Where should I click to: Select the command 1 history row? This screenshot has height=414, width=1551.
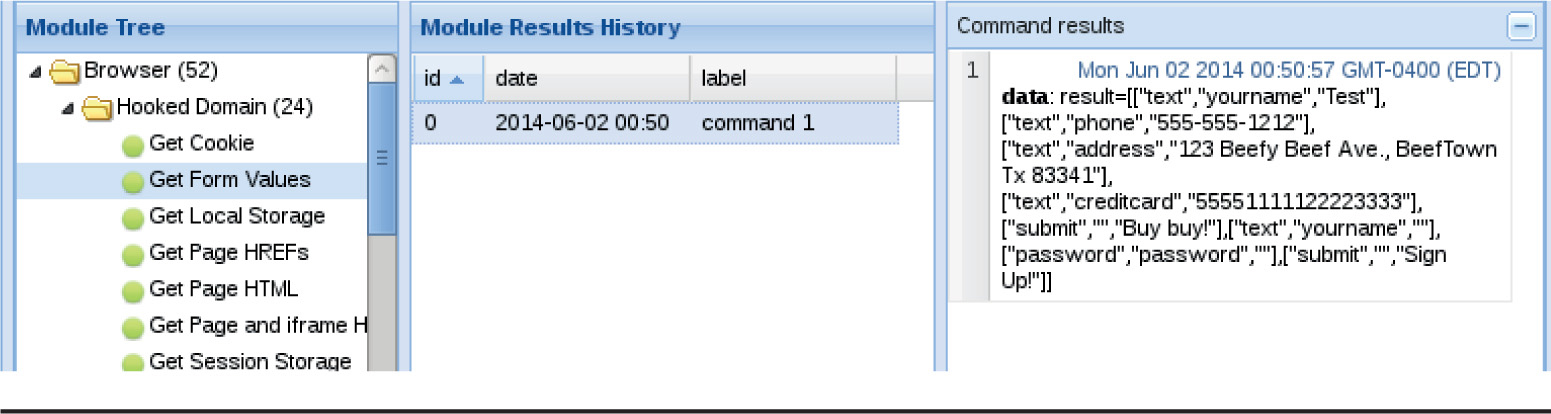(x=656, y=125)
